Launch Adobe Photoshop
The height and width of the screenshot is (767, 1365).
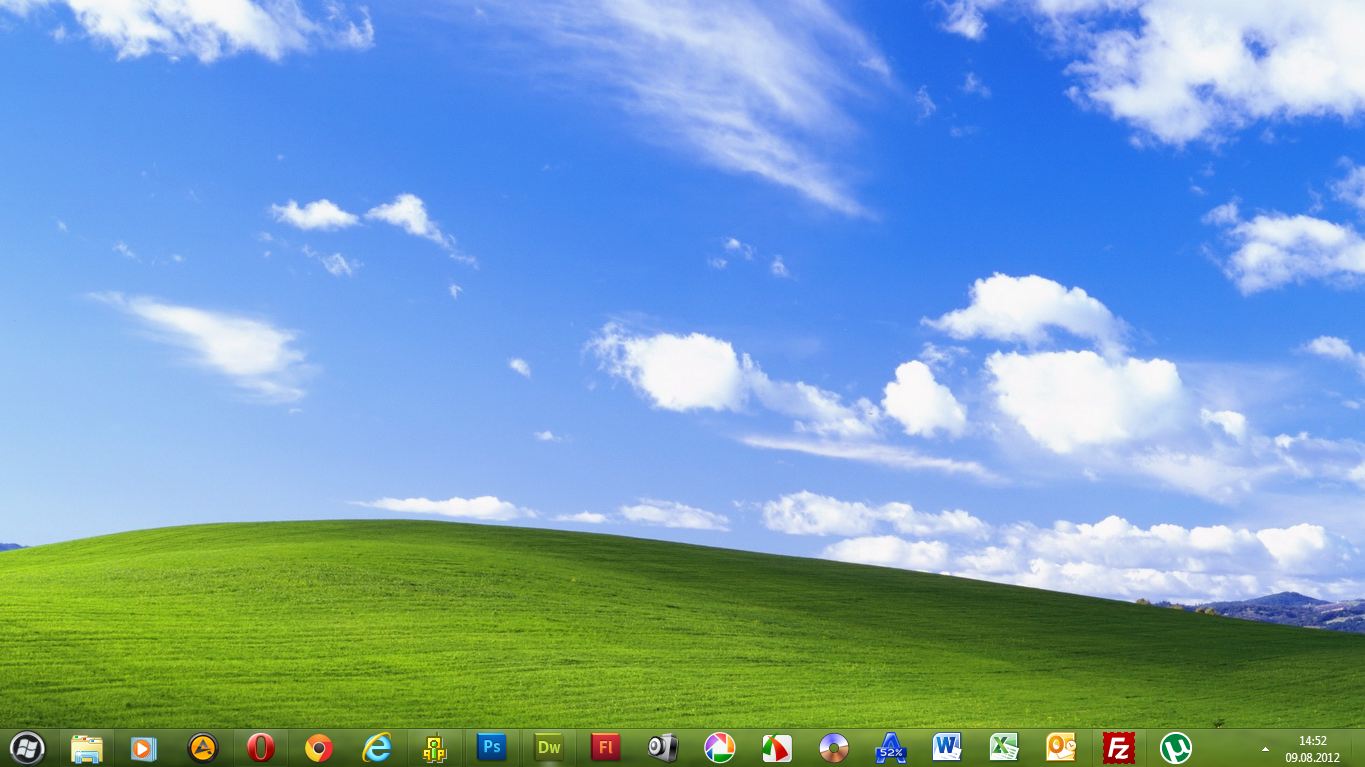pyautogui.click(x=491, y=747)
